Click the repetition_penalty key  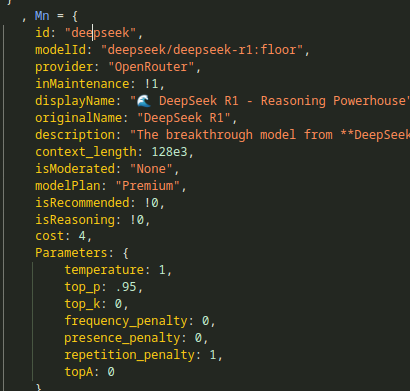[130, 355]
